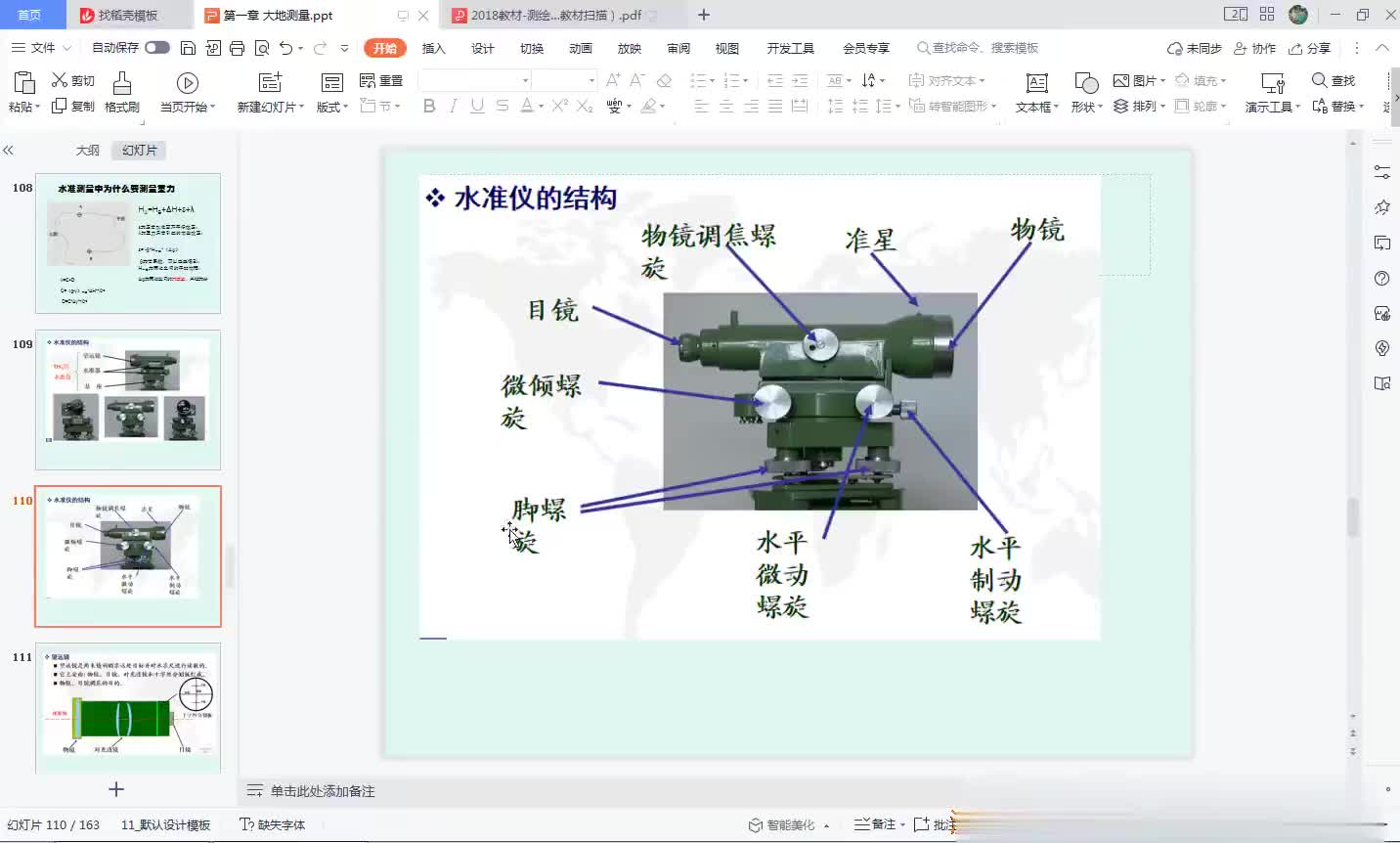Click the Cut (剪切) scissors icon
The width and height of the screenshot is (1400, 843).
pyautogui.click(x=60, y=80)
